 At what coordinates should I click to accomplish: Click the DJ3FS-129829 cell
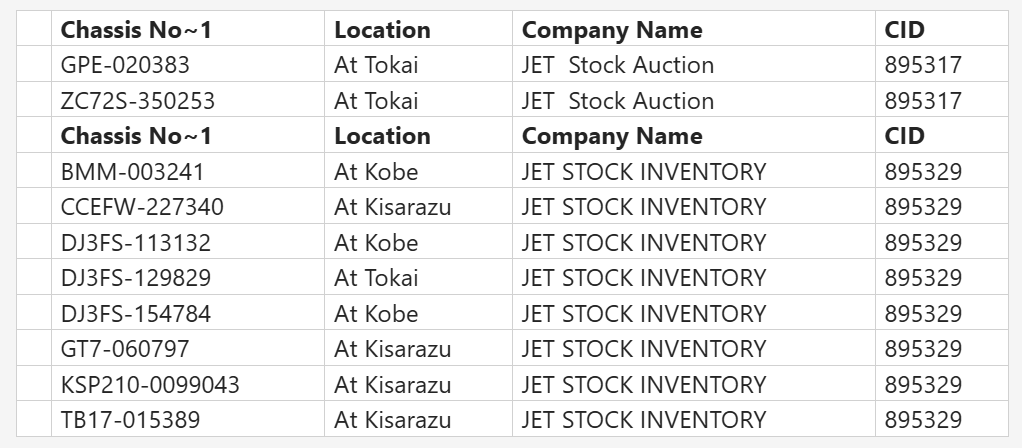pyautogui.click(x=188, y=277)
